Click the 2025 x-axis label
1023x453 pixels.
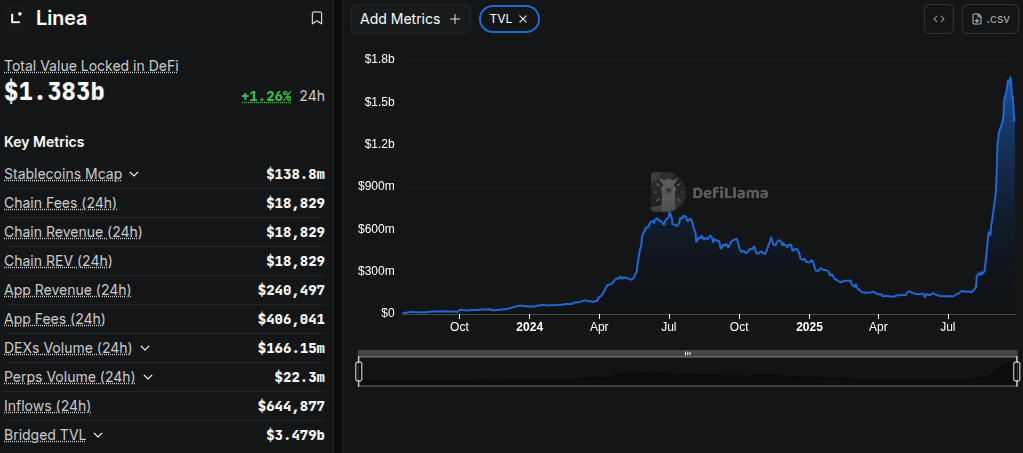pyautogui.click(x=809, y=326)
